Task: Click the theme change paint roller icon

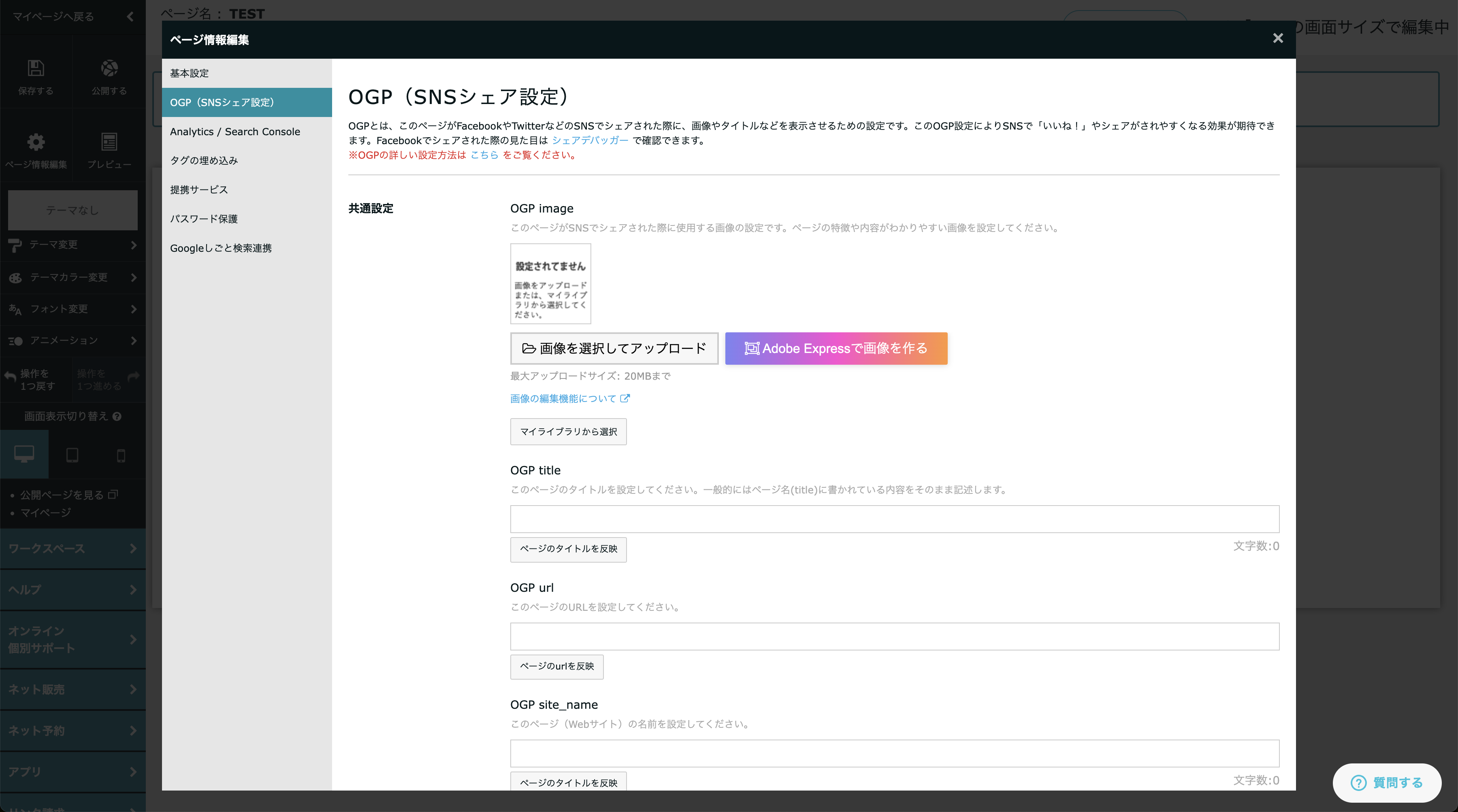Action: pyautogui.click(x=15, y=245)
